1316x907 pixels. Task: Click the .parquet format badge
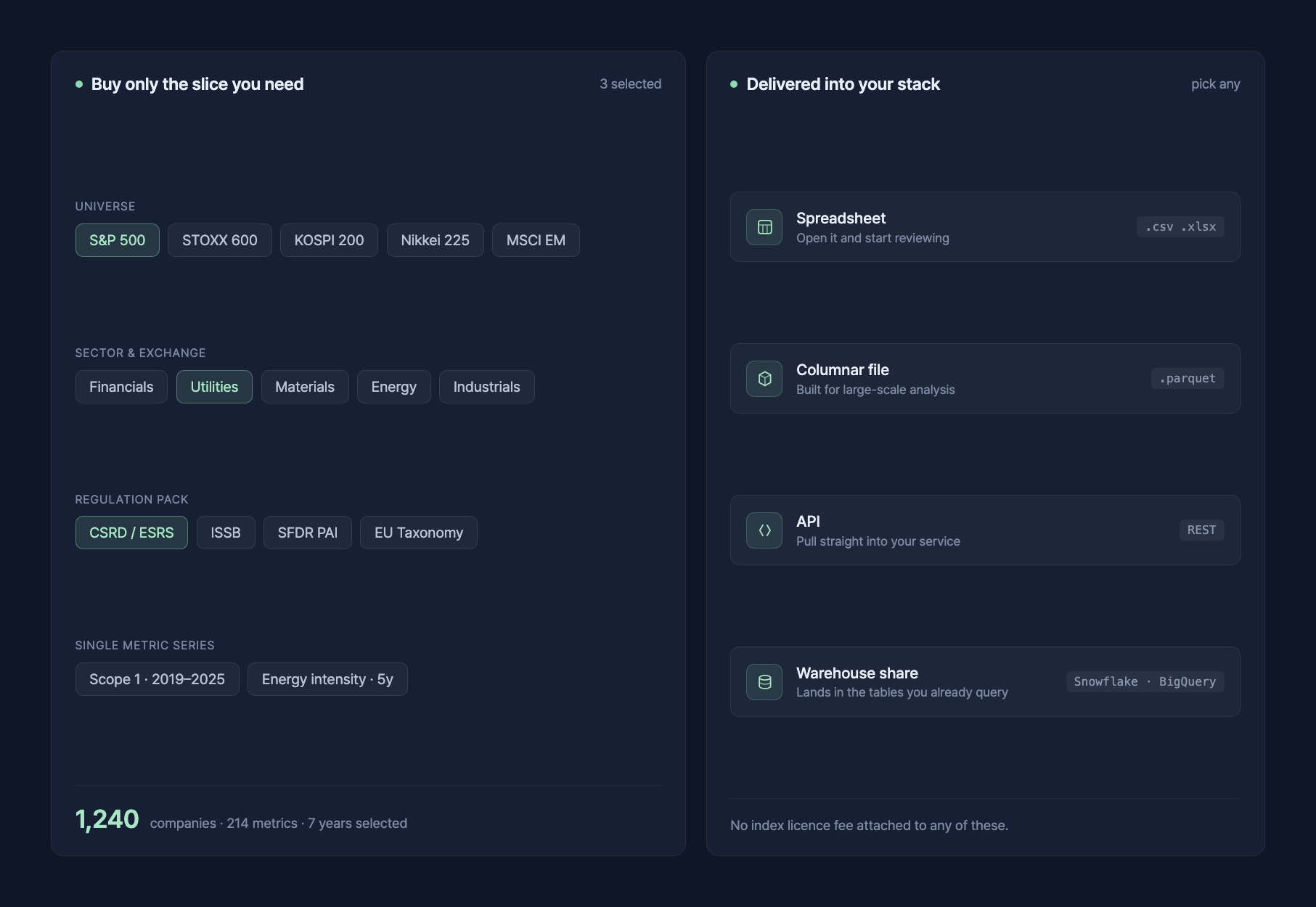[1188, 378]
